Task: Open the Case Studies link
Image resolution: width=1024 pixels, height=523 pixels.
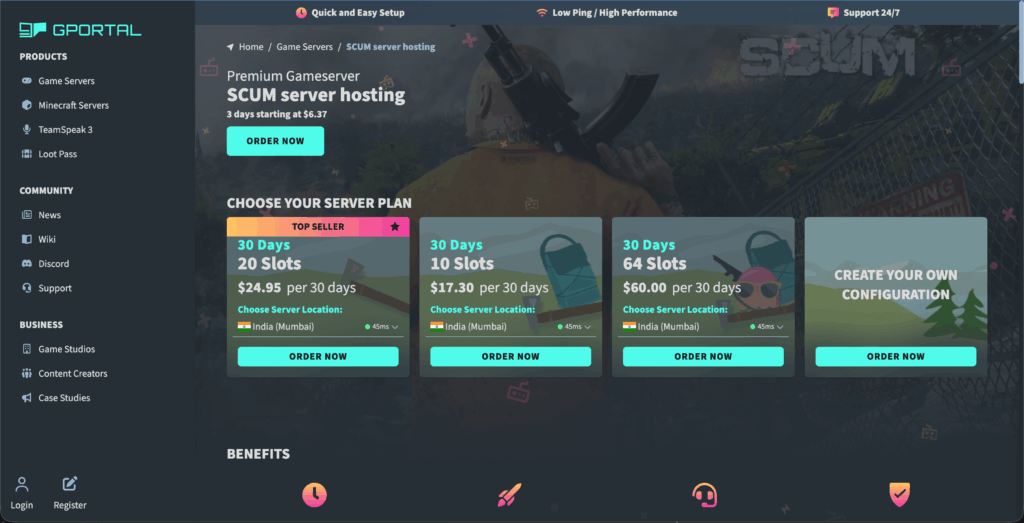Action: pyautogui.click(x=65, y=398)
